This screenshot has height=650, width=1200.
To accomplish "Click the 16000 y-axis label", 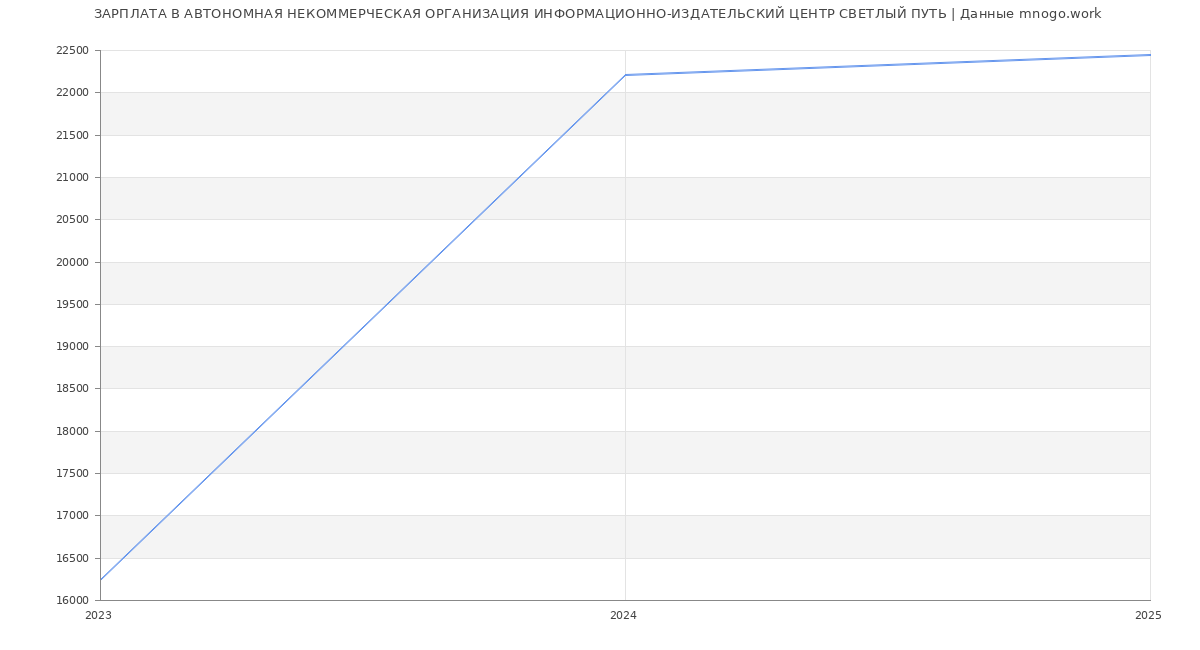I will pos(72,601).
